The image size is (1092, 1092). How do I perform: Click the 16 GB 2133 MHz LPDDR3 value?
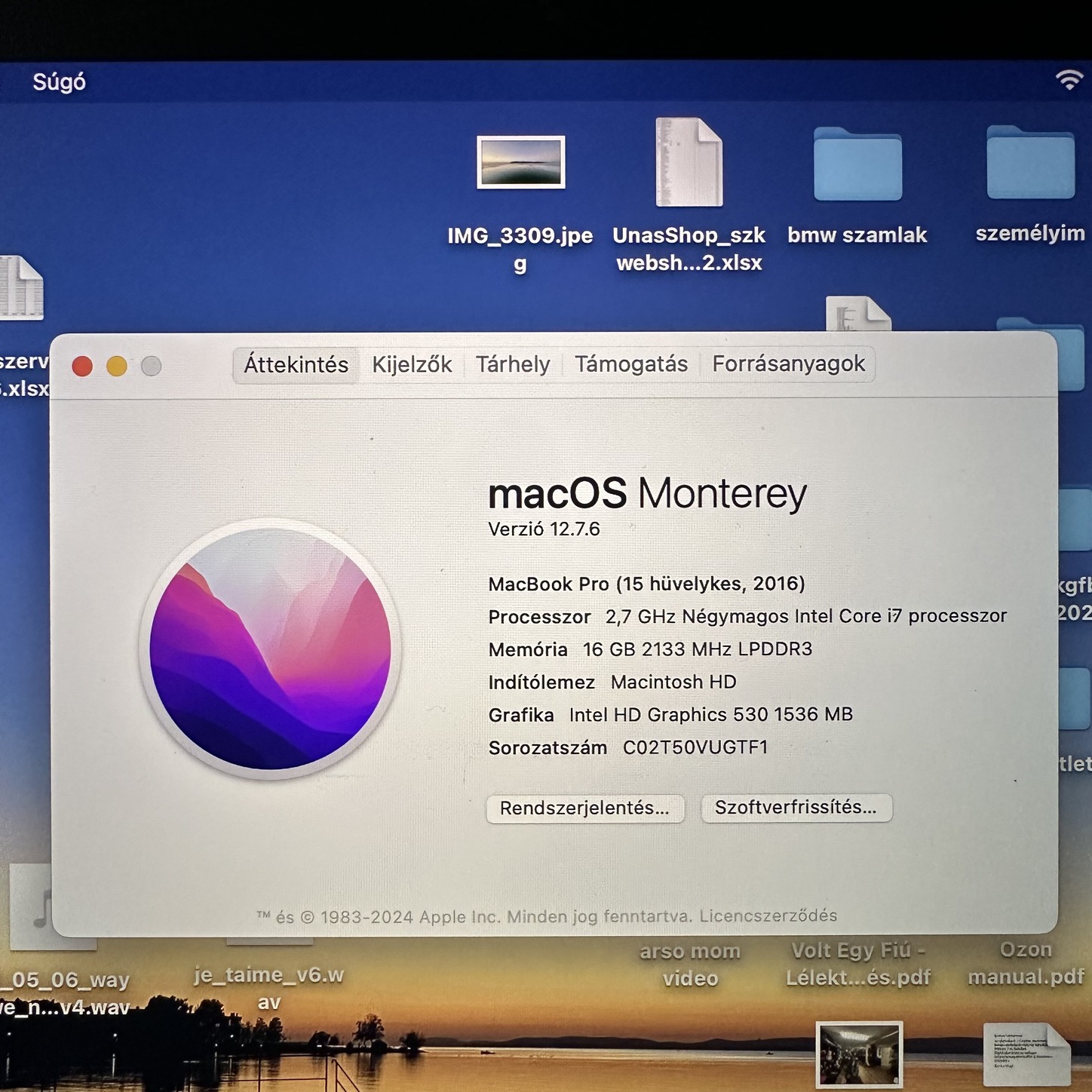coord(698,649)
